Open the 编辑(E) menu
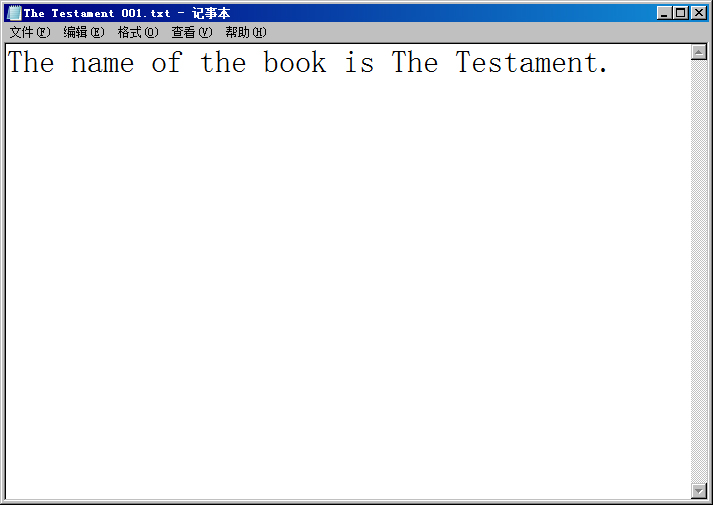713x505 pixels. tap(83, 32)
